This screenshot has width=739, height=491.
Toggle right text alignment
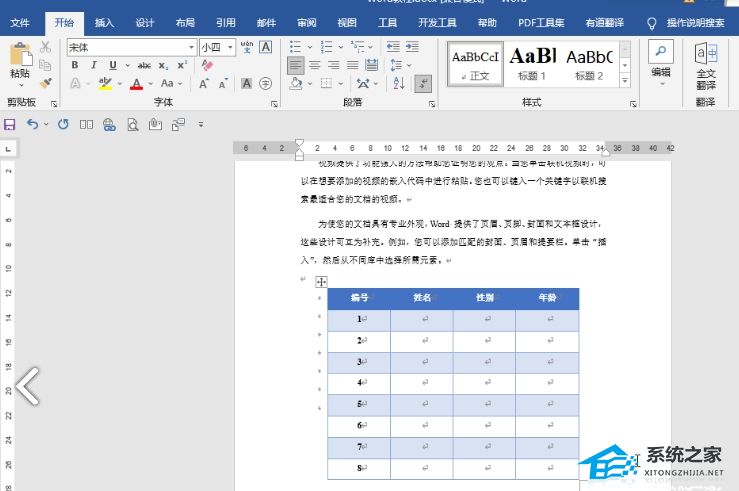coord(334,65)
